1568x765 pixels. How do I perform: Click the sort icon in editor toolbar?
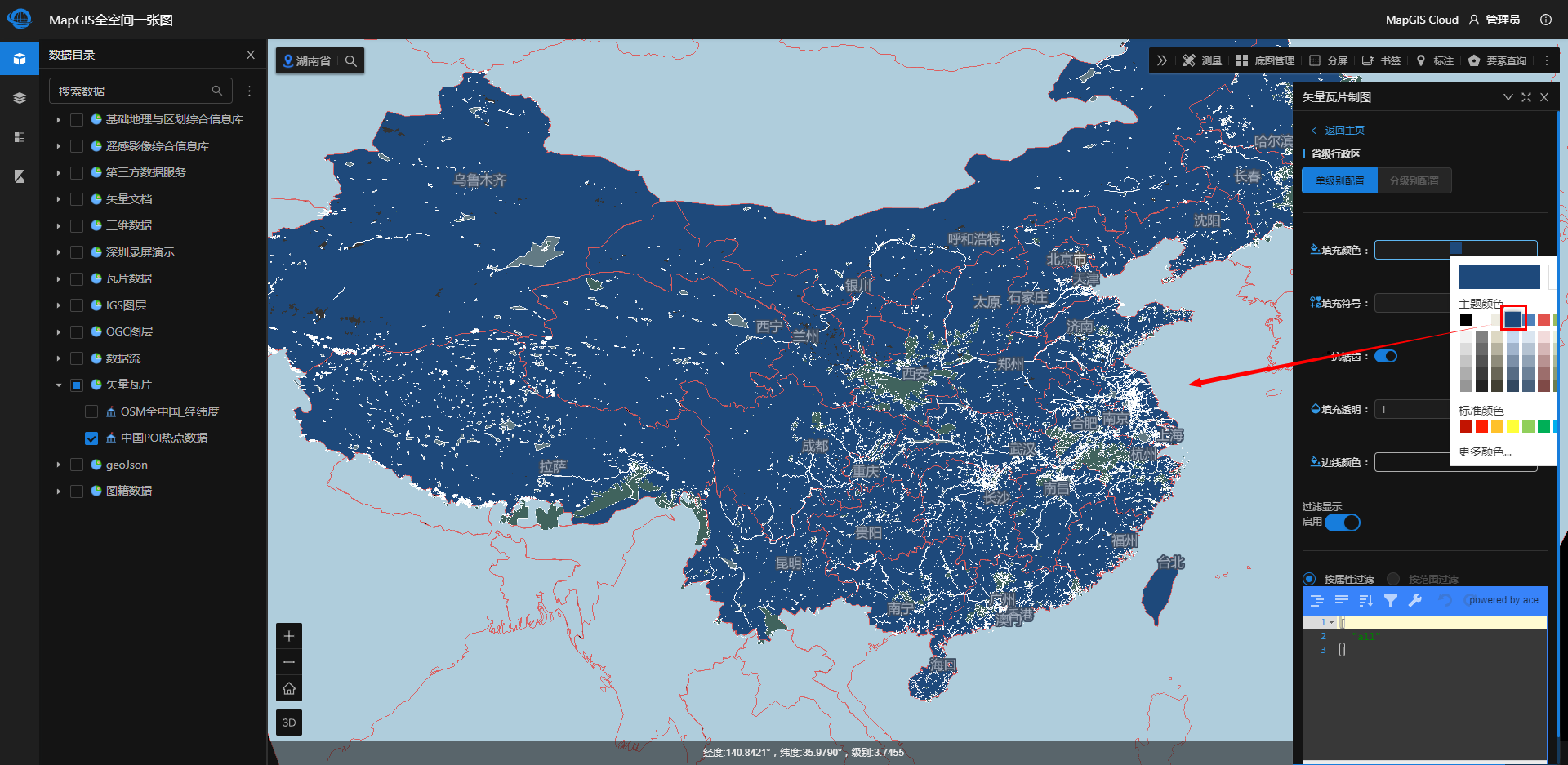click(x=1365, y=601)
